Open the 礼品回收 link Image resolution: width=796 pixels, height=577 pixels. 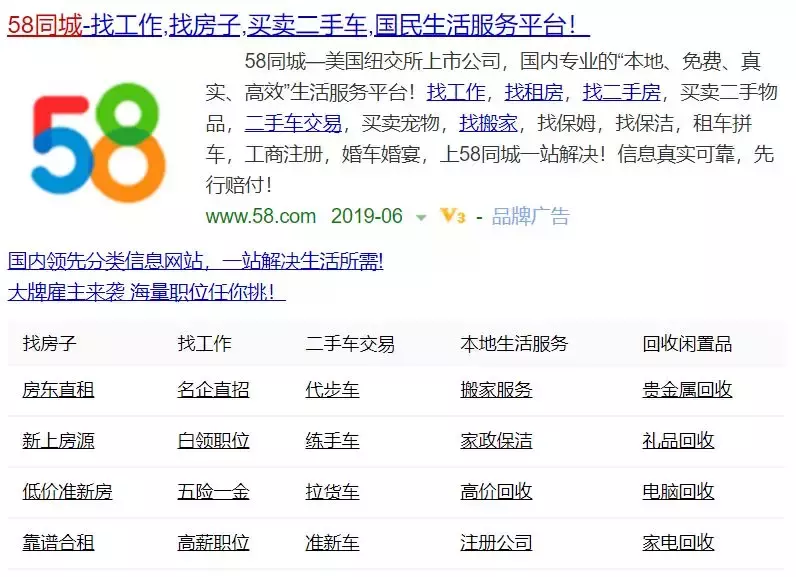678,440
